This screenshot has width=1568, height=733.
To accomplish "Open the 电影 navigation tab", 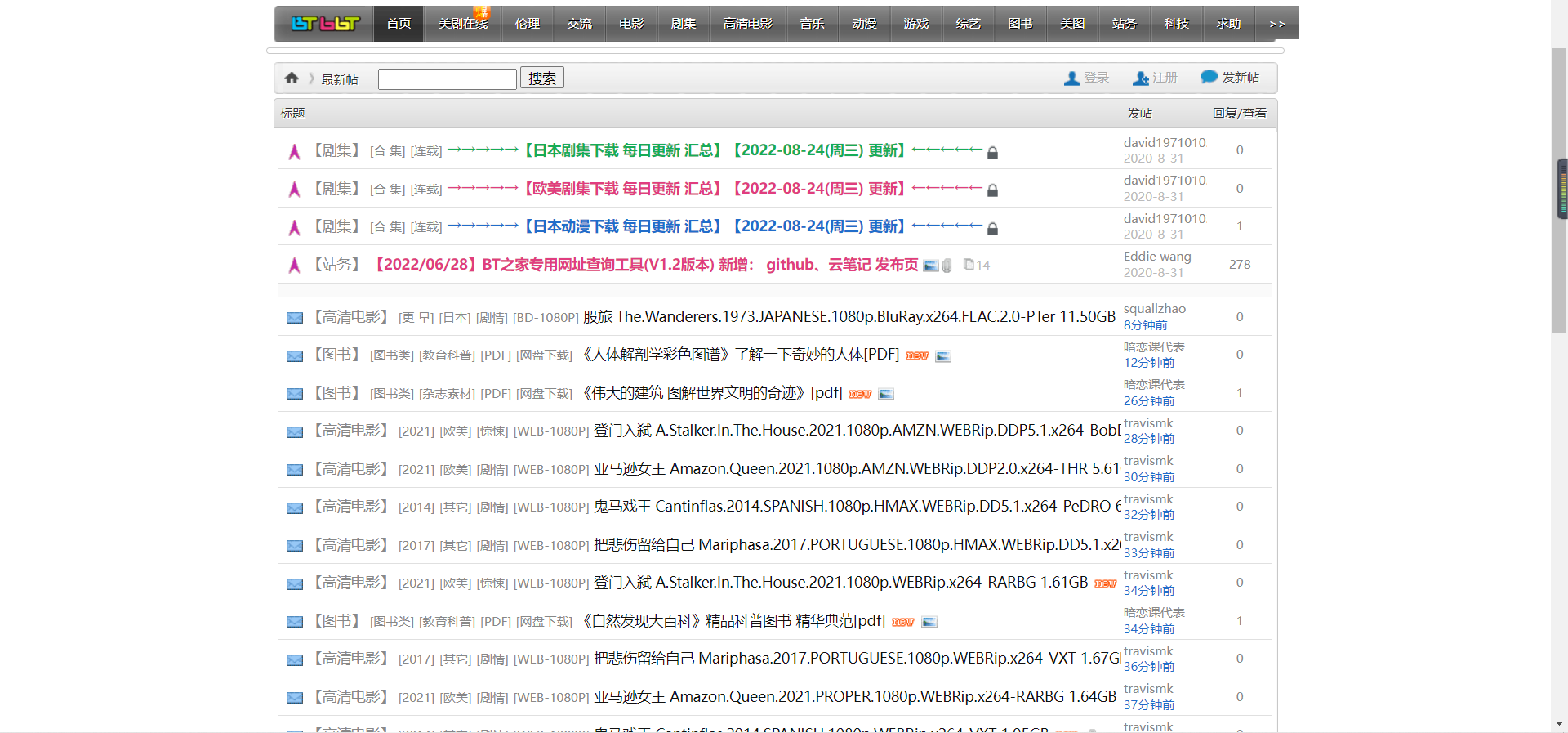I will pos(631,24).
